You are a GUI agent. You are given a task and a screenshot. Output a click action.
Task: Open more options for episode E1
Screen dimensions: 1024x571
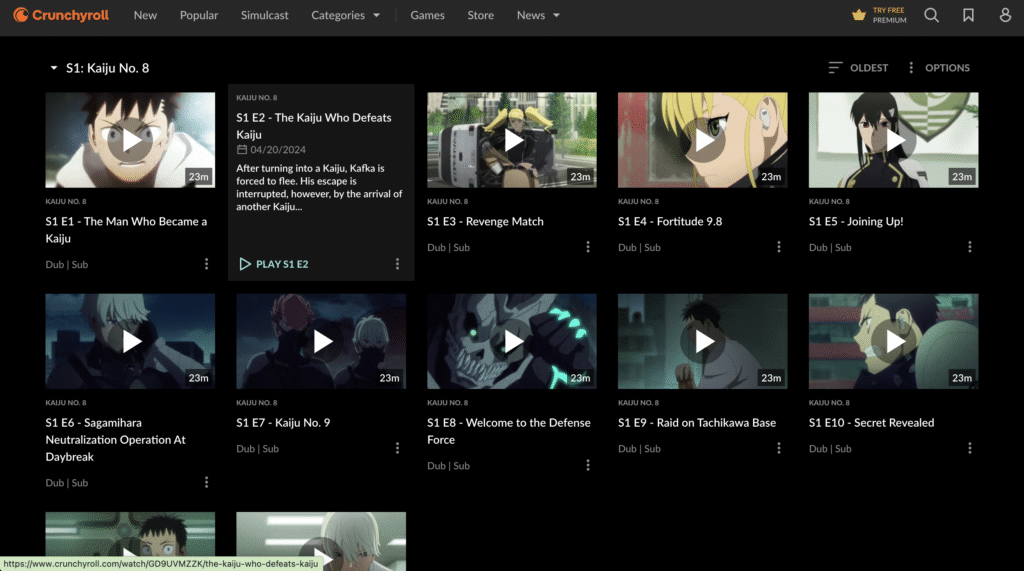(x=206, y=264)
